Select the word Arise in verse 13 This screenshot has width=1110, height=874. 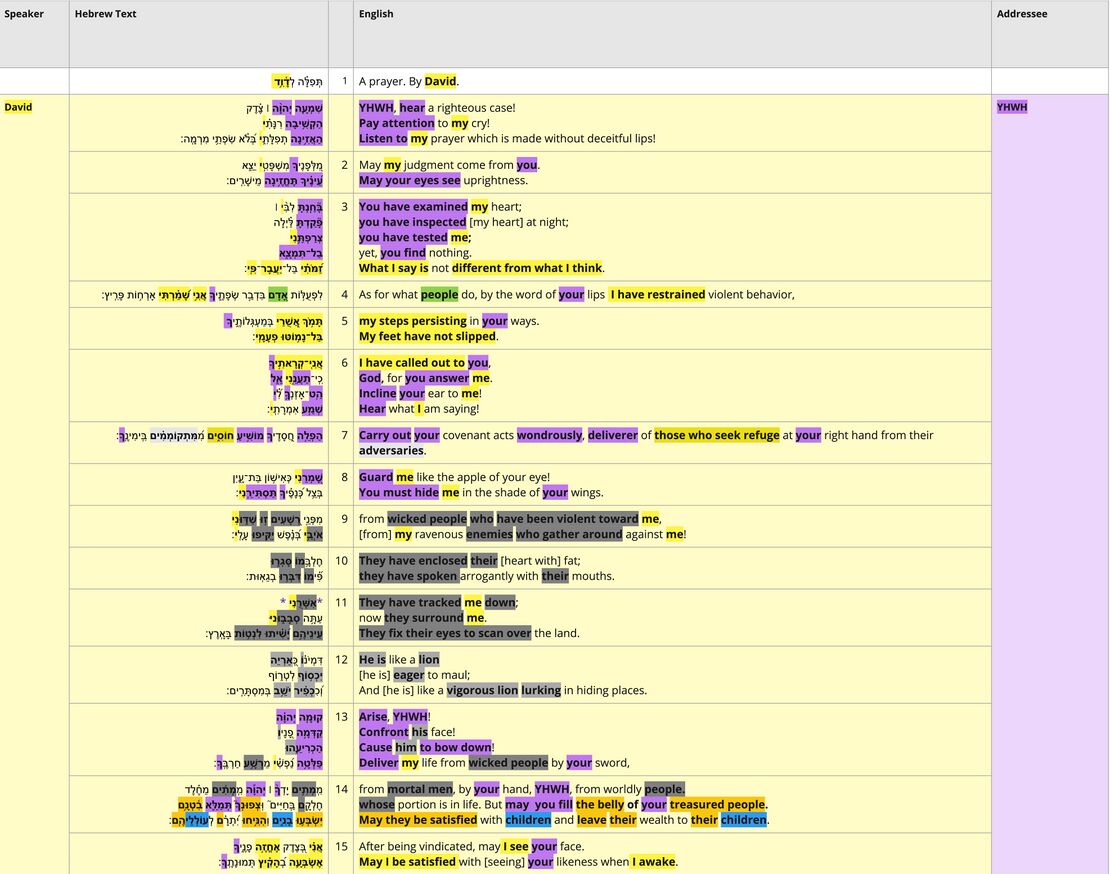coord(372,716)
